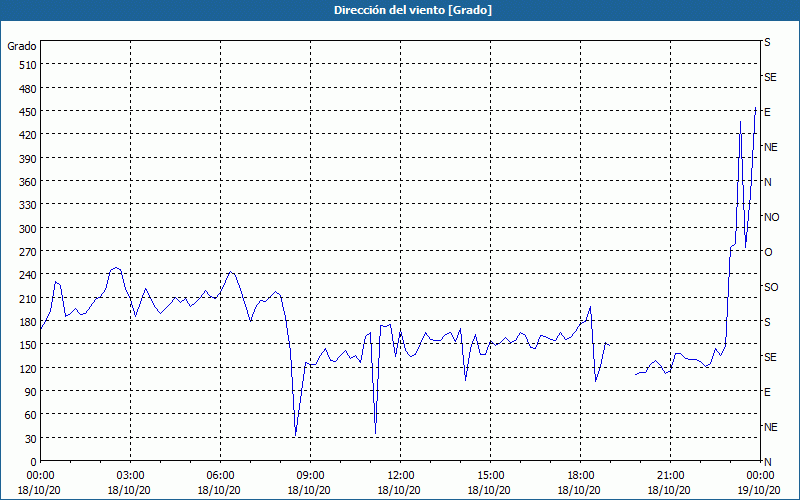
Task: Select the E compass label at the 450 gridline
Action: tap(767, 112)
